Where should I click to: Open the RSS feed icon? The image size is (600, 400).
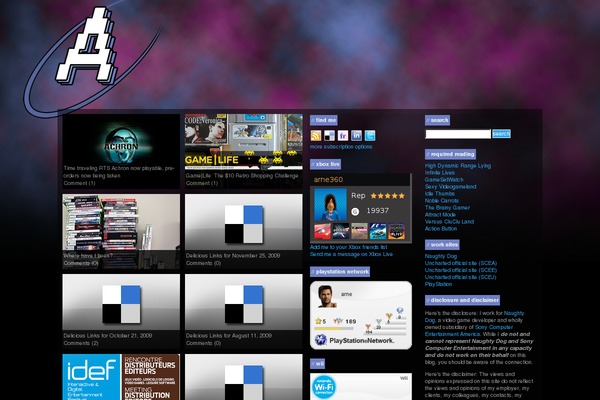click(316, 136)
